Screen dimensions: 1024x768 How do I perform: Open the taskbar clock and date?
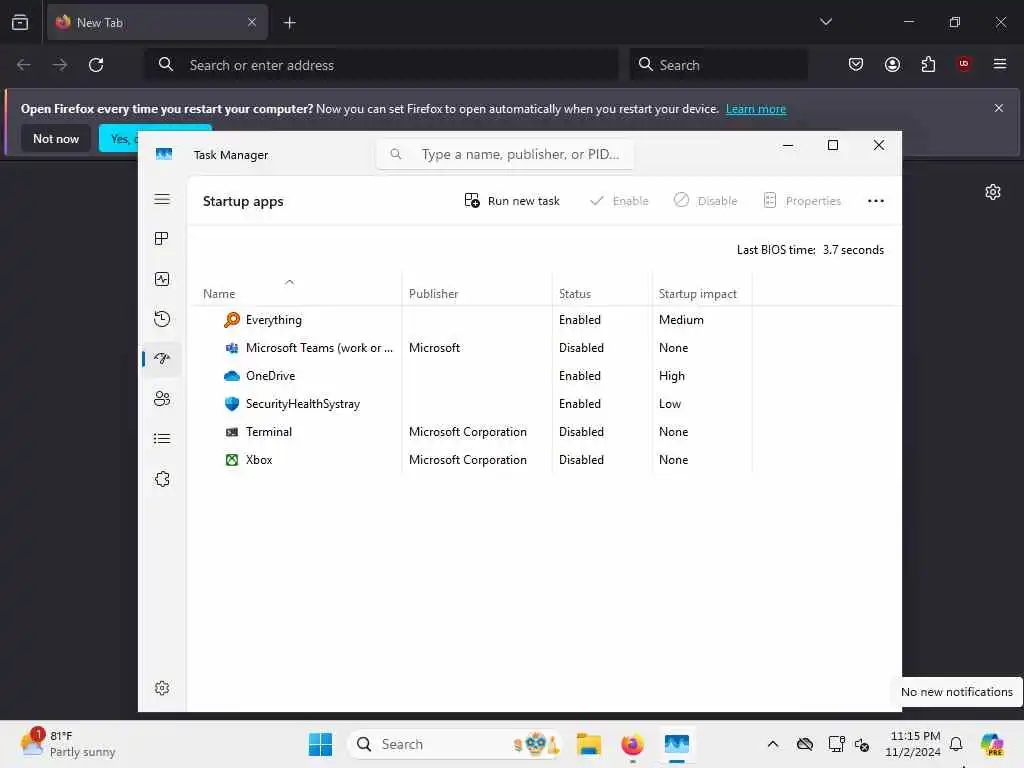click(x=913, y=744)
